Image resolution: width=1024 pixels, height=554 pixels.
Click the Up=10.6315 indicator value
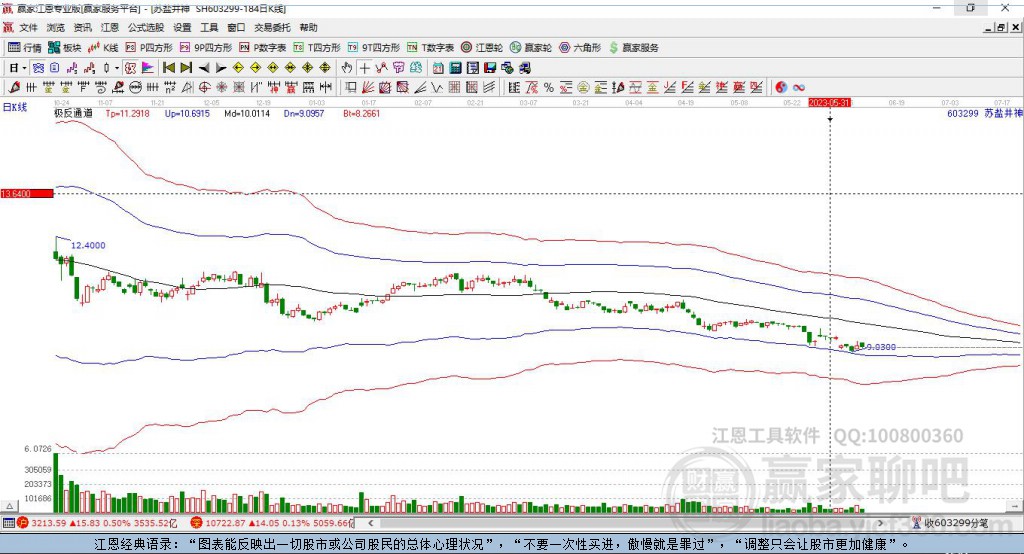(187, 113)
